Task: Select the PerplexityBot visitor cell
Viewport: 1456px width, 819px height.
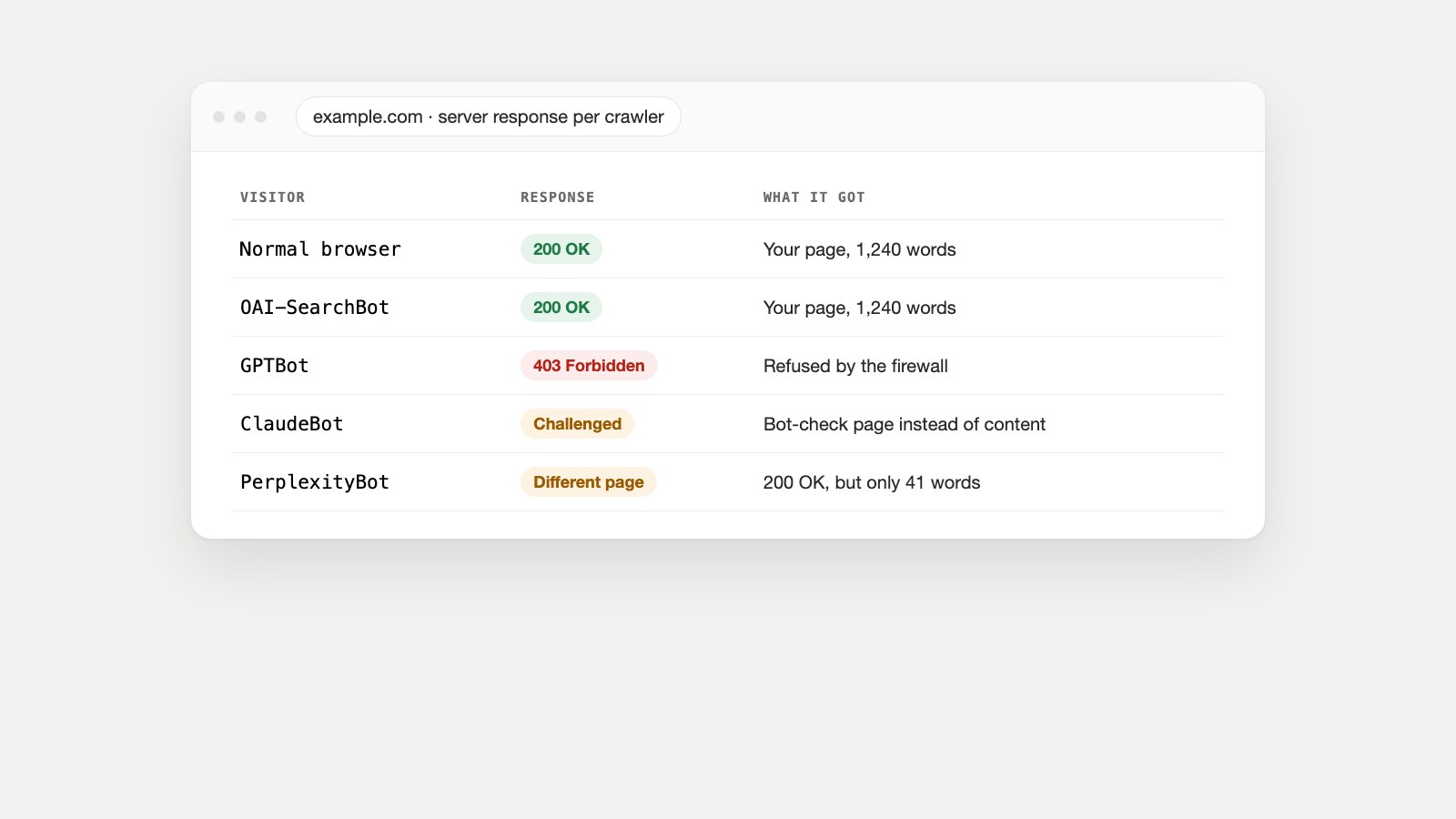Action: coord(315,482)
